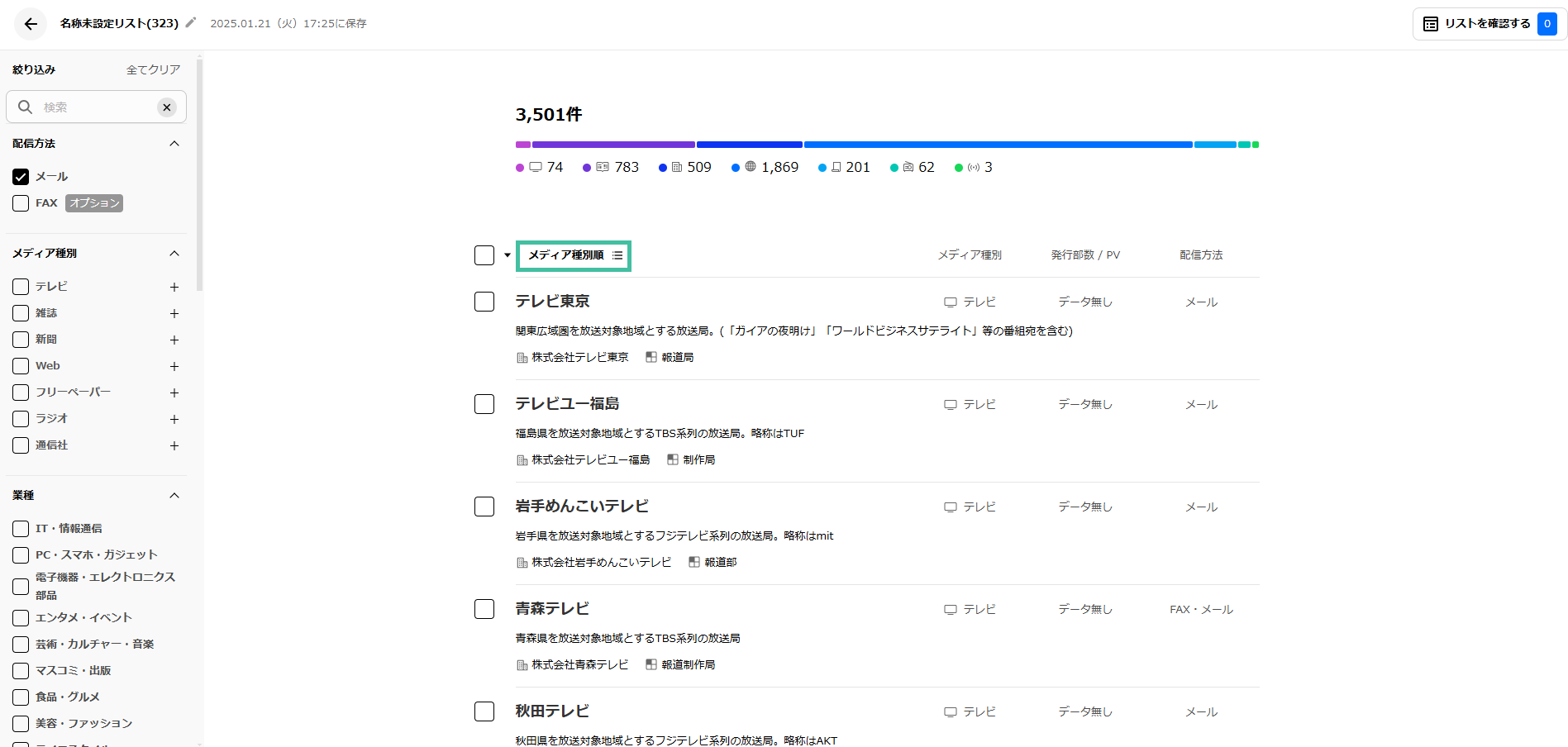Edit list name with the pencil icon
This screenshot has width=1568, height=747.
191,23
